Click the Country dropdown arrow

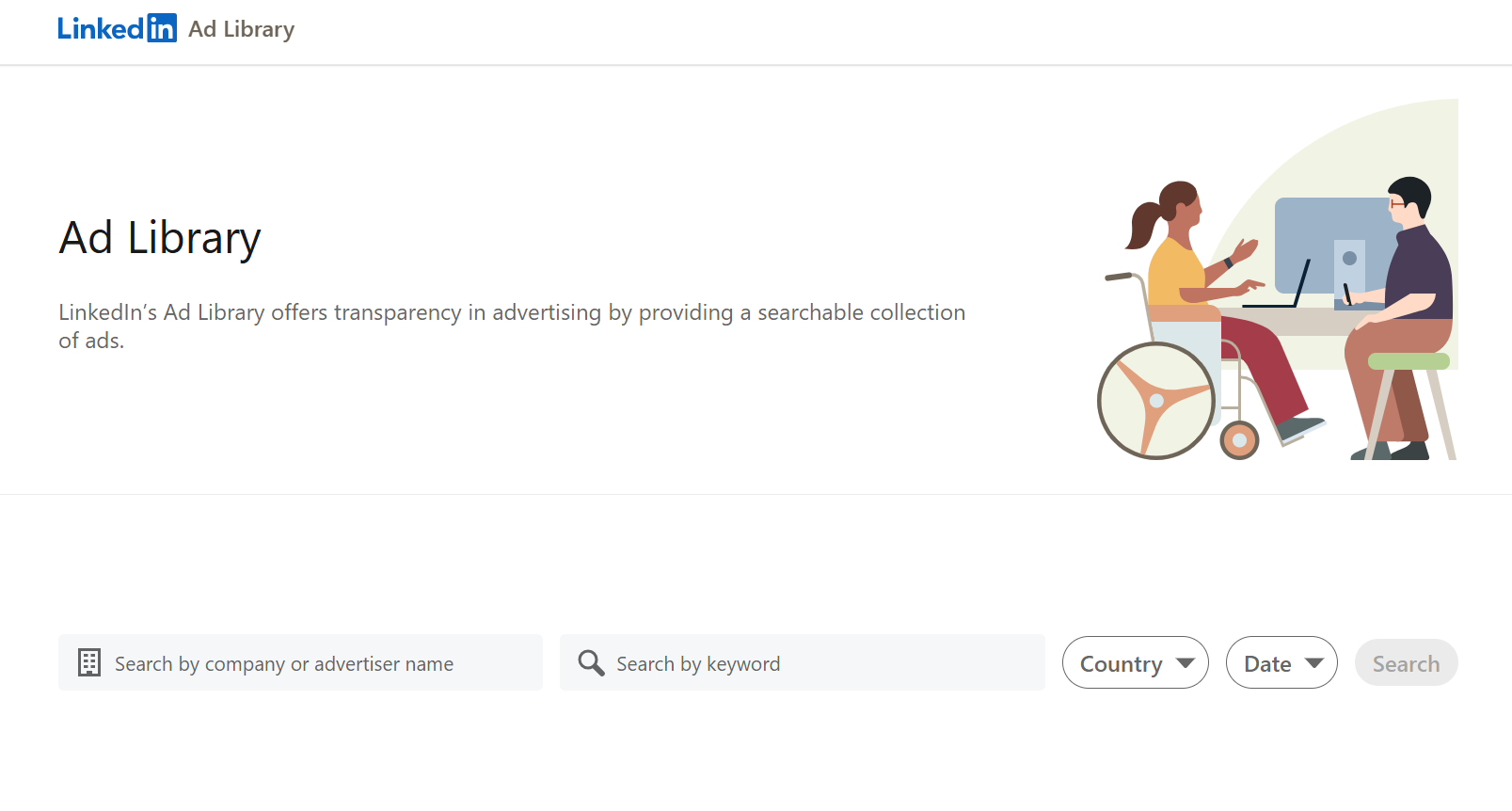[1186, 663]
